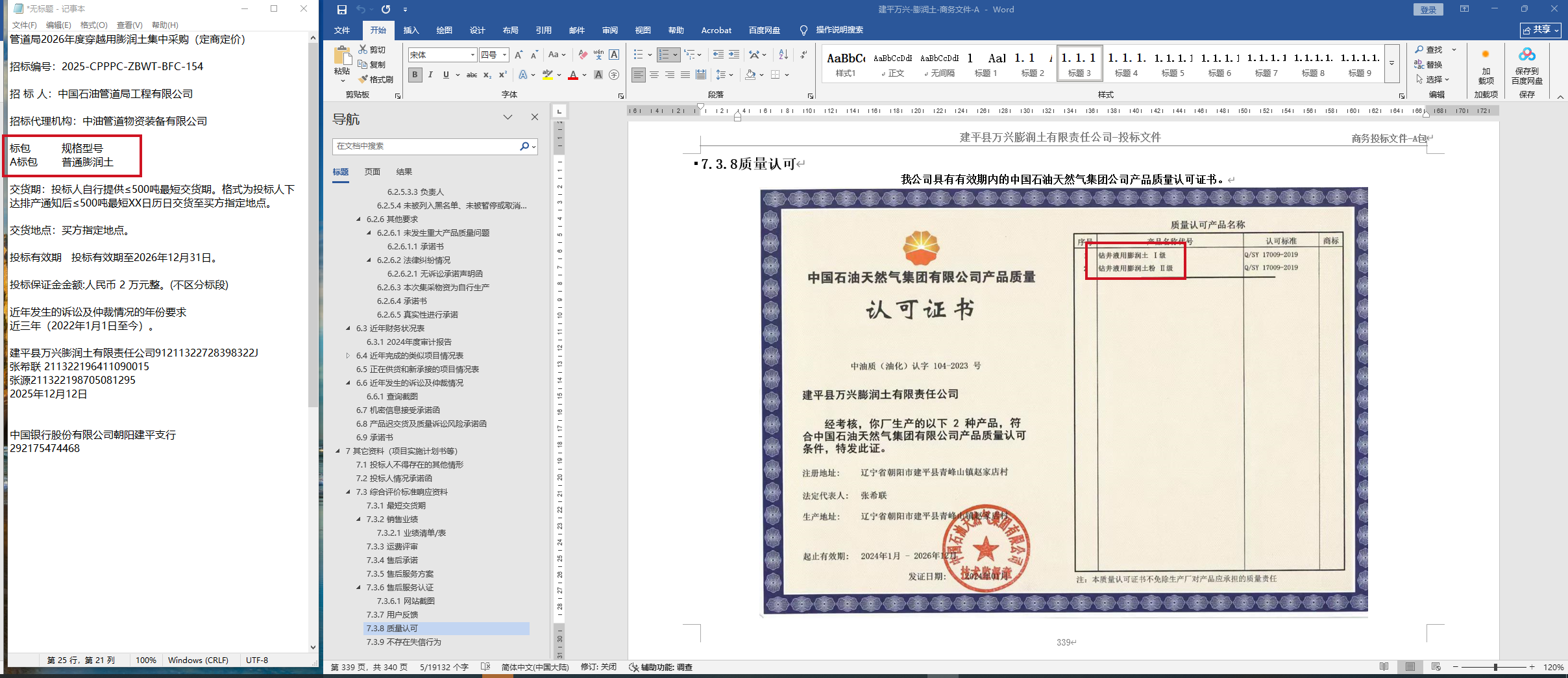Click the Increase Indent icon
Viewport: 1568px width, 678px height.
point(734,55)
